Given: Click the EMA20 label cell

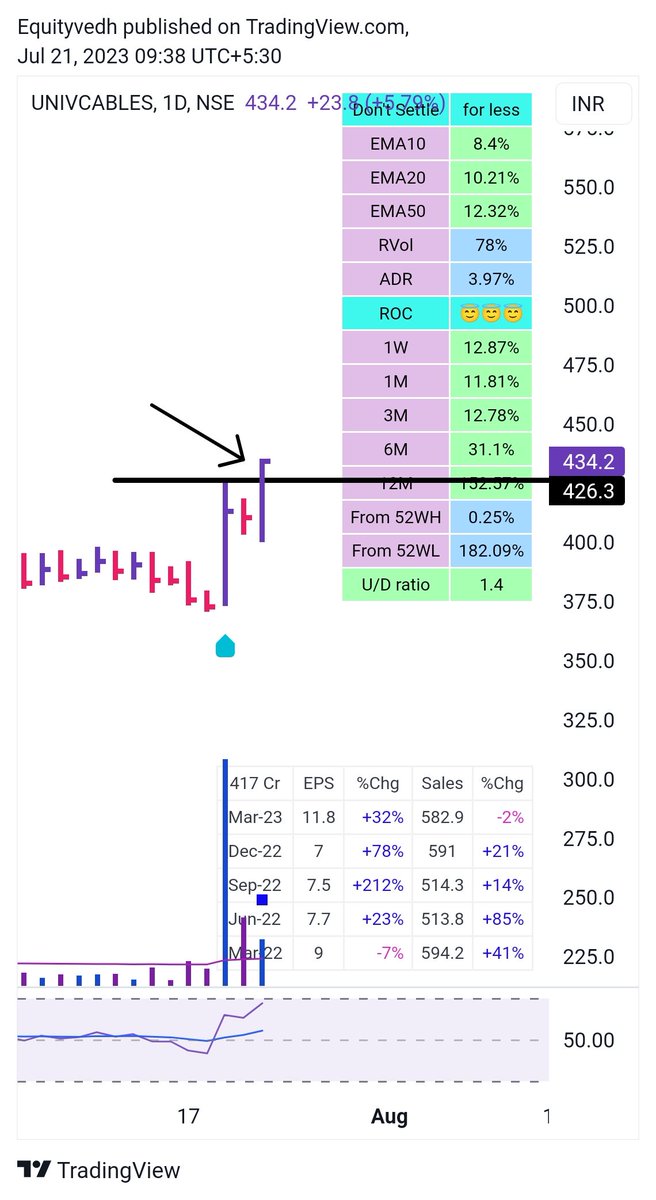Looking at the screenshot, I should click(396, 178).
